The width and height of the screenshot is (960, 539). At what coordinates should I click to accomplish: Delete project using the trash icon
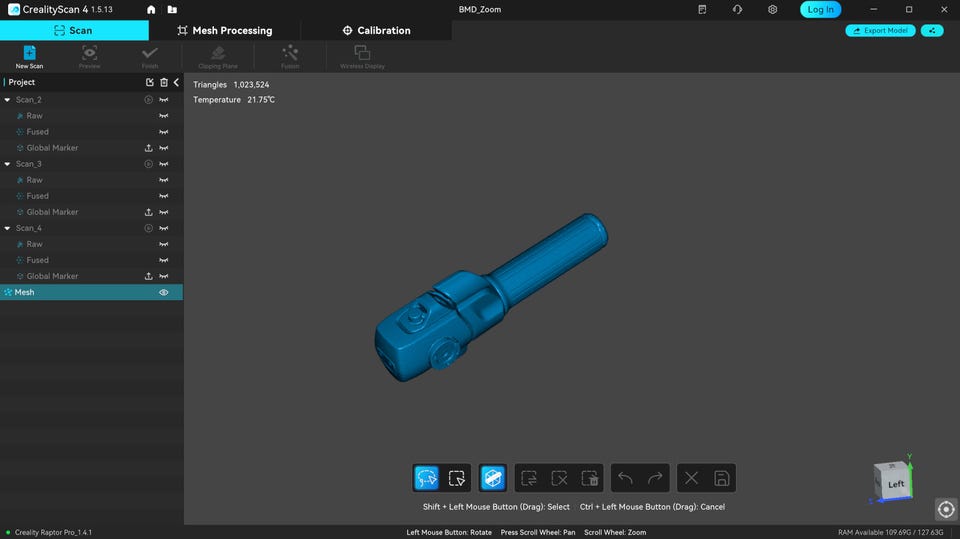pyautogui.click(x=164, y=82)
